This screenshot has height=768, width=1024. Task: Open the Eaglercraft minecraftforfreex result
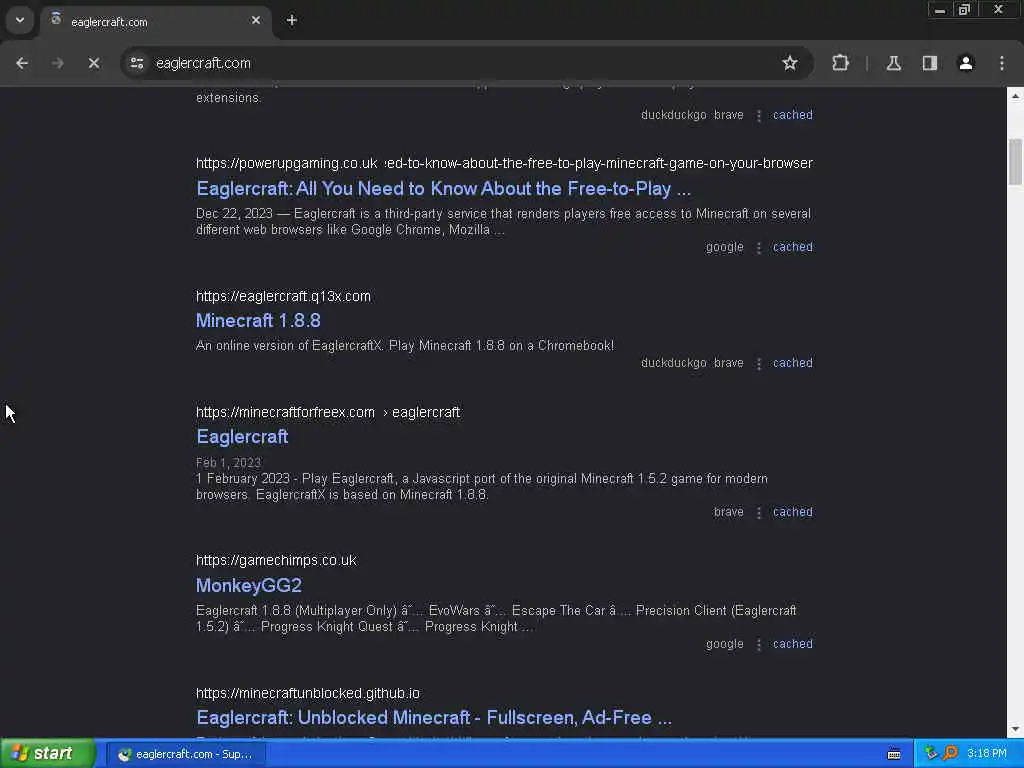[x=242, y=437]
